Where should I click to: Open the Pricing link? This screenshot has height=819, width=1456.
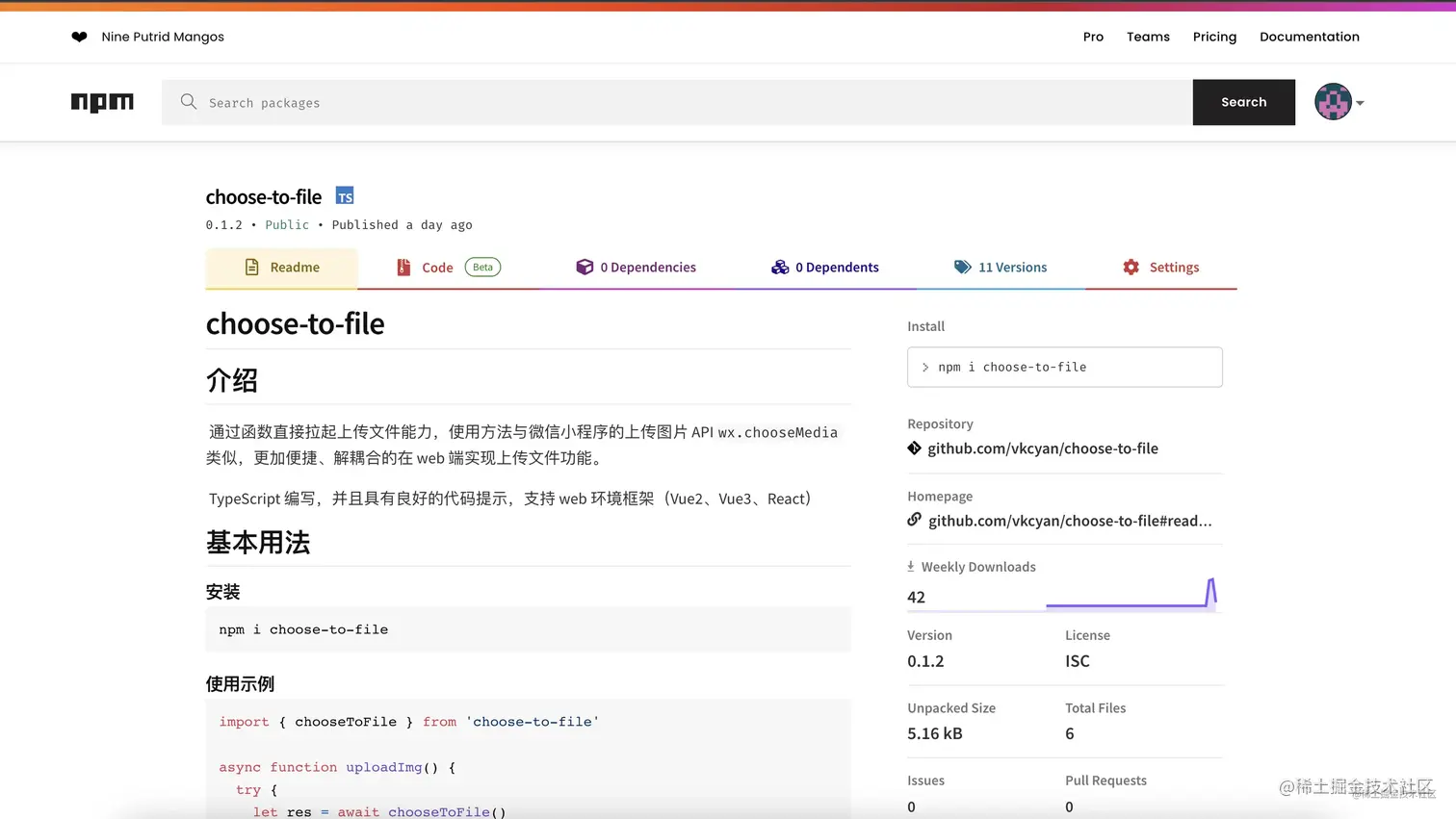pyautogui.click(x=1214, y=37)
